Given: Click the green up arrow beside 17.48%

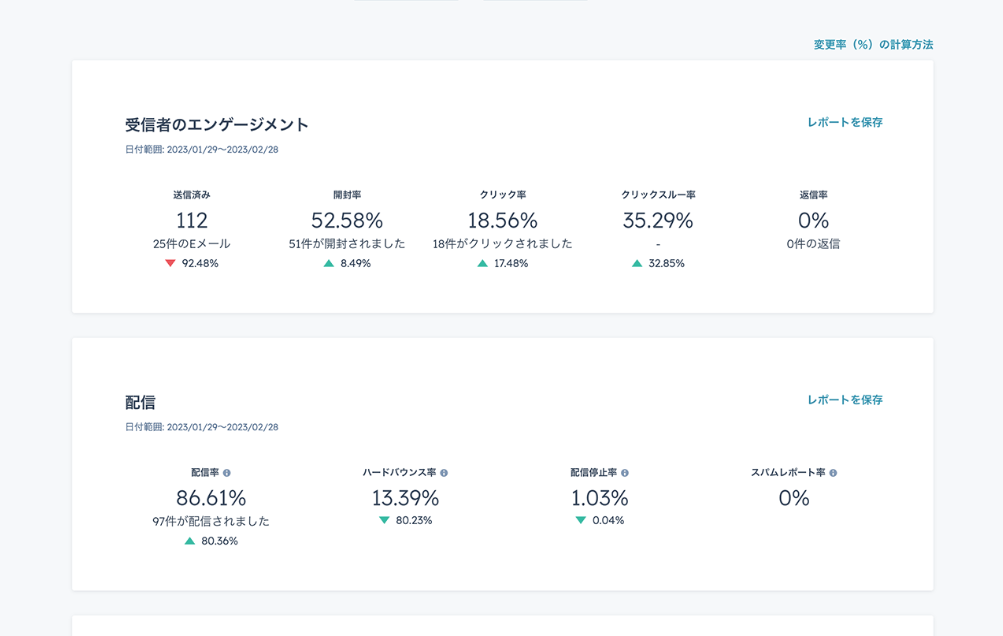Looking at the screenshot, I should [482, 263].
